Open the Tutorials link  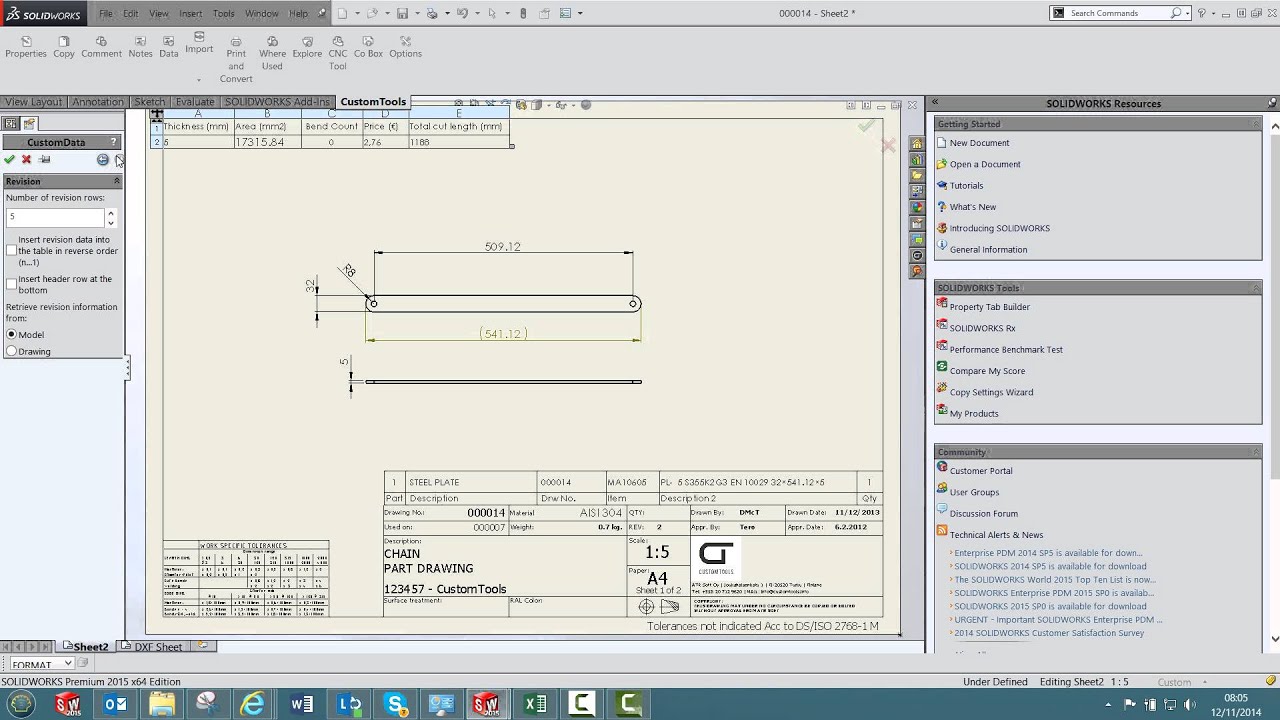966,185
